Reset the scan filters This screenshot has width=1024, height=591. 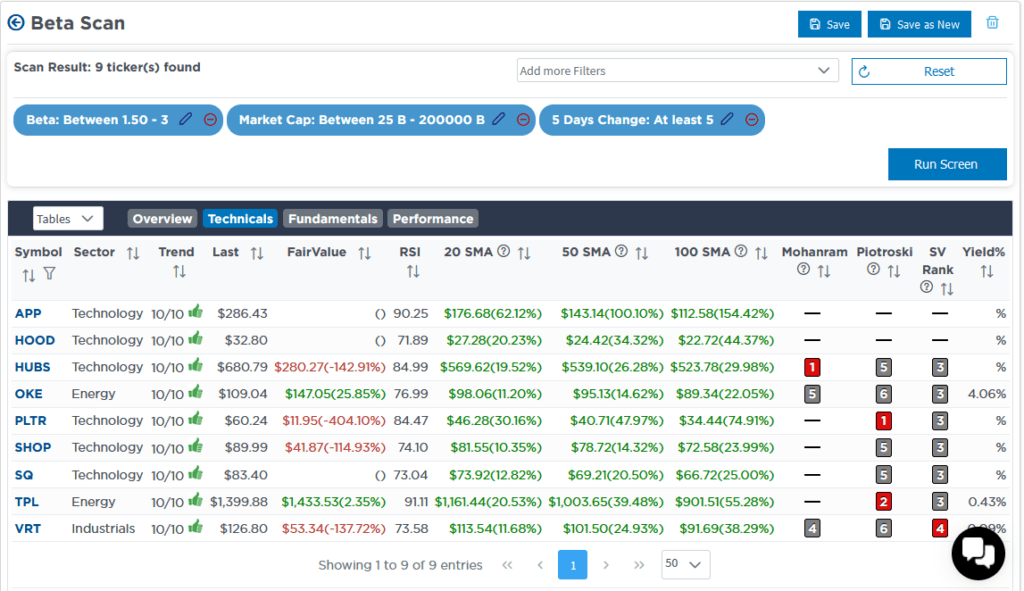pyautogui.click(x=929, y=71)
